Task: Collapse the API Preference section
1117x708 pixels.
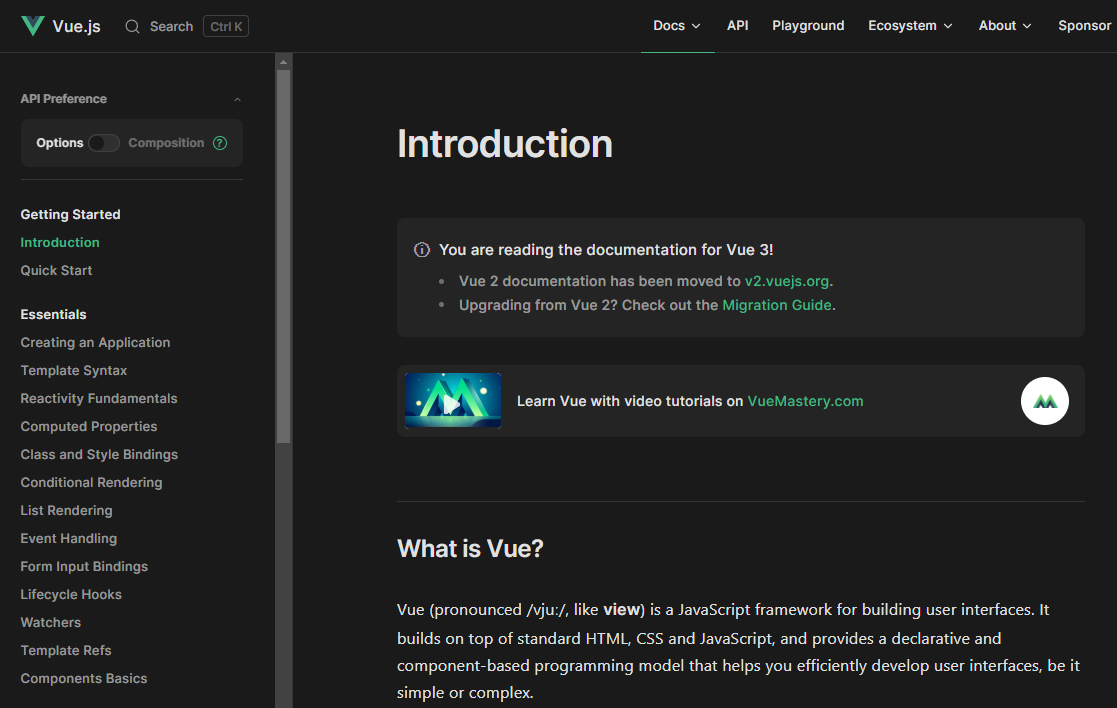Action: coord(237,99)
